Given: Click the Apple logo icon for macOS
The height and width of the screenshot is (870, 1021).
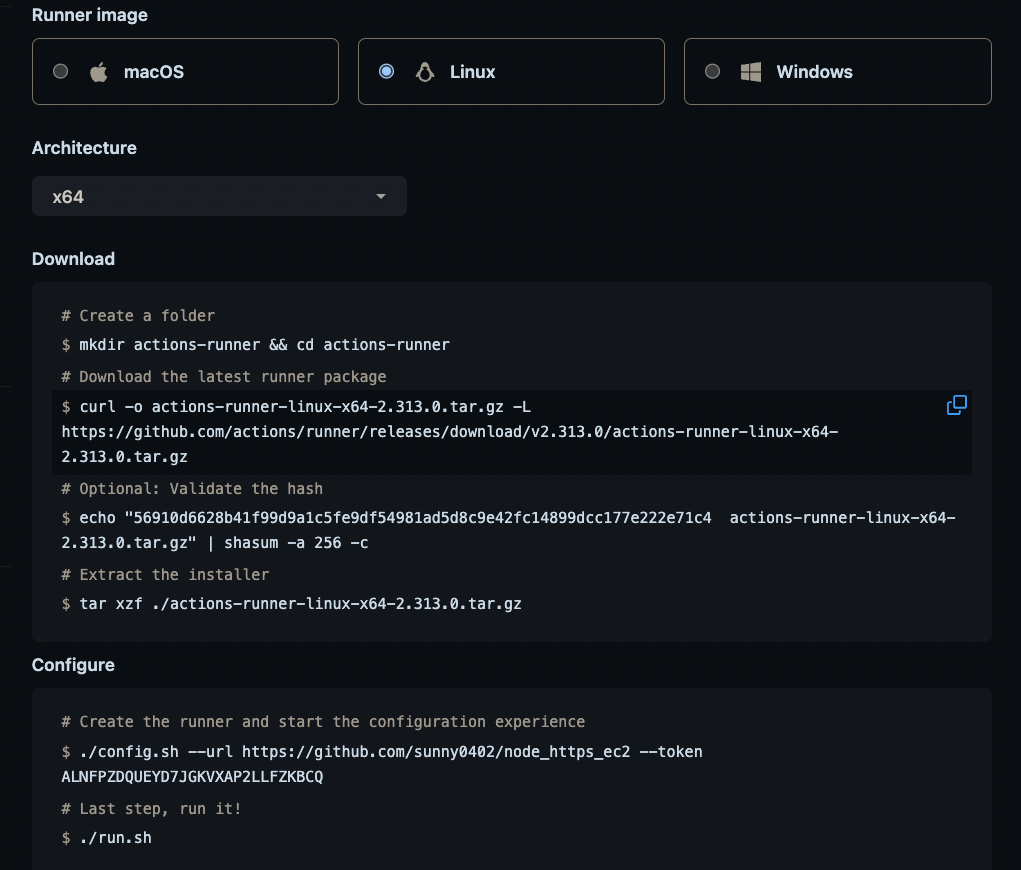Looking at the screenshot, I should [98, 71].
